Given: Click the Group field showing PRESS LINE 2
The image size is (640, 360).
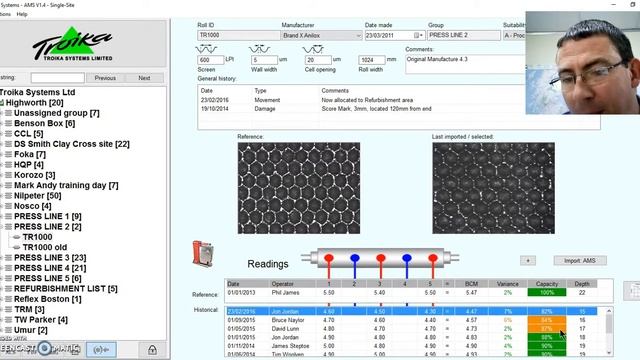Looking at the screenshot, I should 464,36.
